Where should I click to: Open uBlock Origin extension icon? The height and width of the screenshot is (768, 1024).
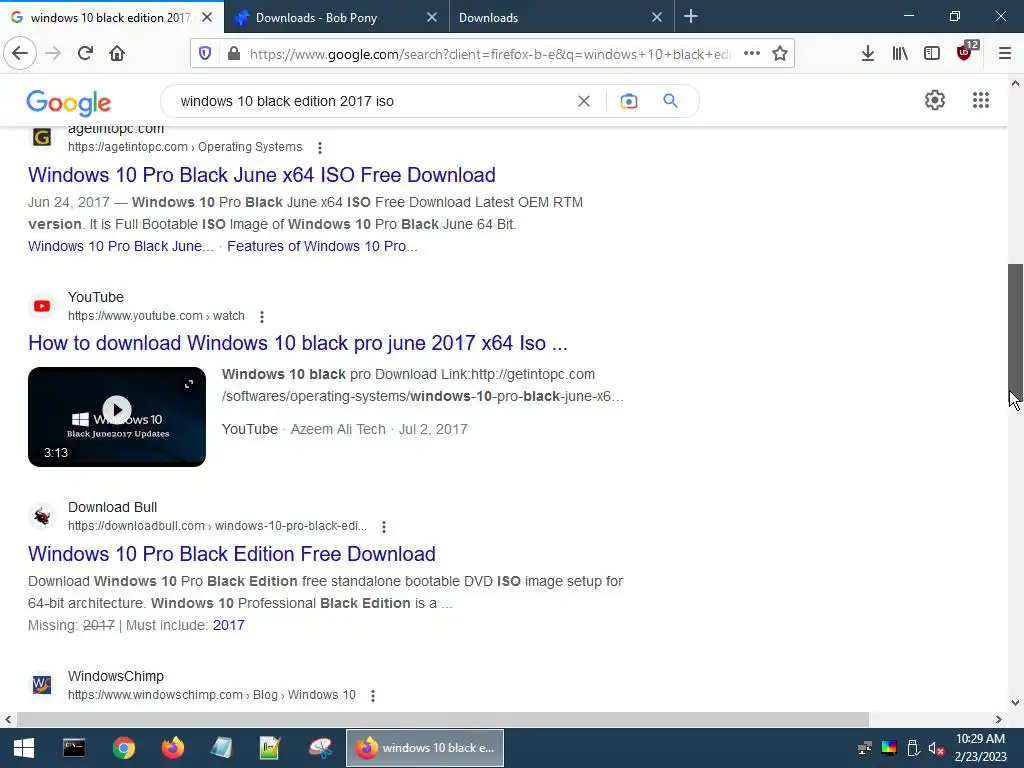click(x=965, y=52)
